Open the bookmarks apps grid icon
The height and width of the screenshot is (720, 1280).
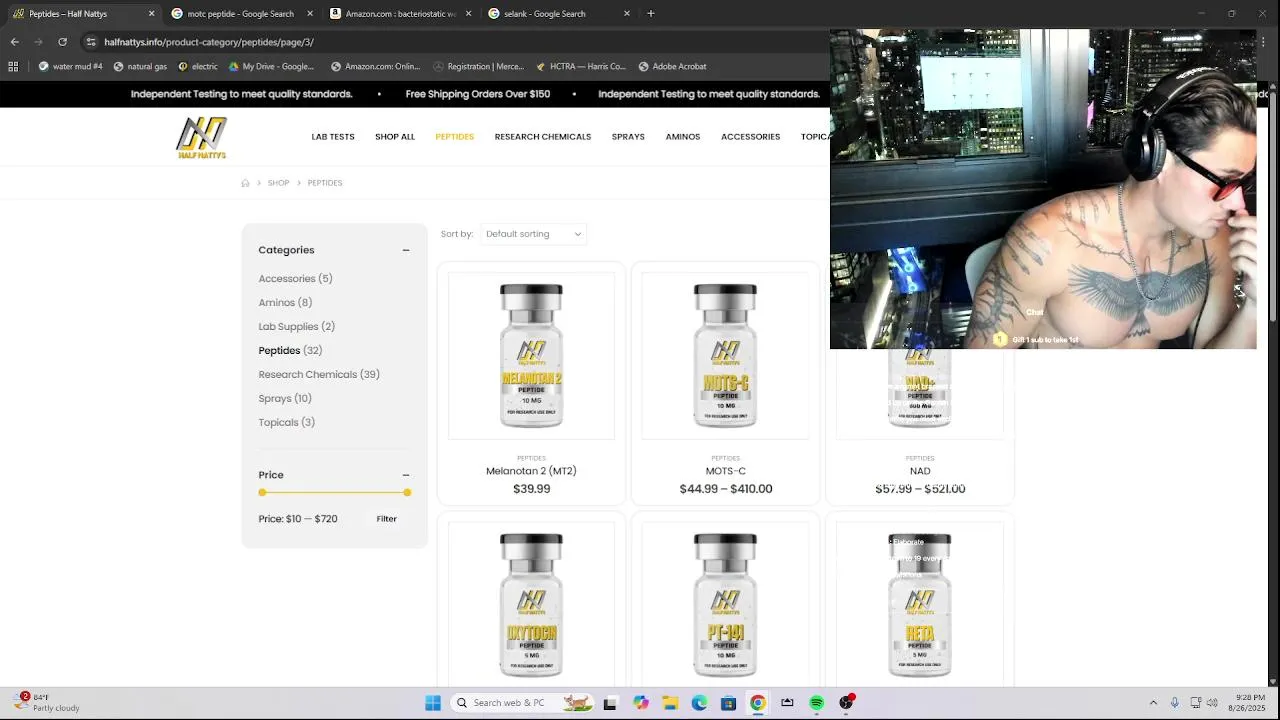point(13,67)
